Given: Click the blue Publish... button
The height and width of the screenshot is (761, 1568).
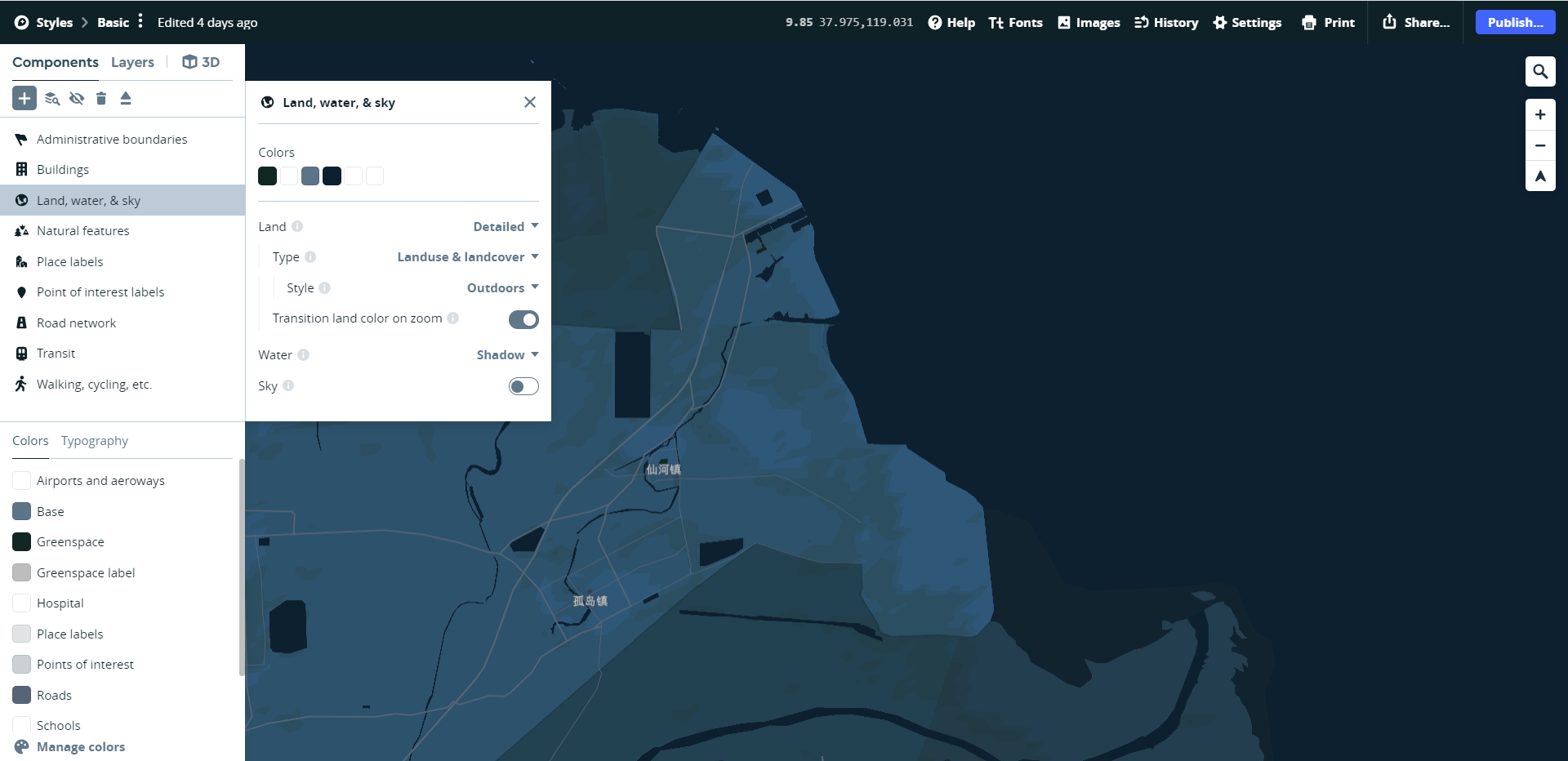Looking at the screenshot, I should 1515,22.
